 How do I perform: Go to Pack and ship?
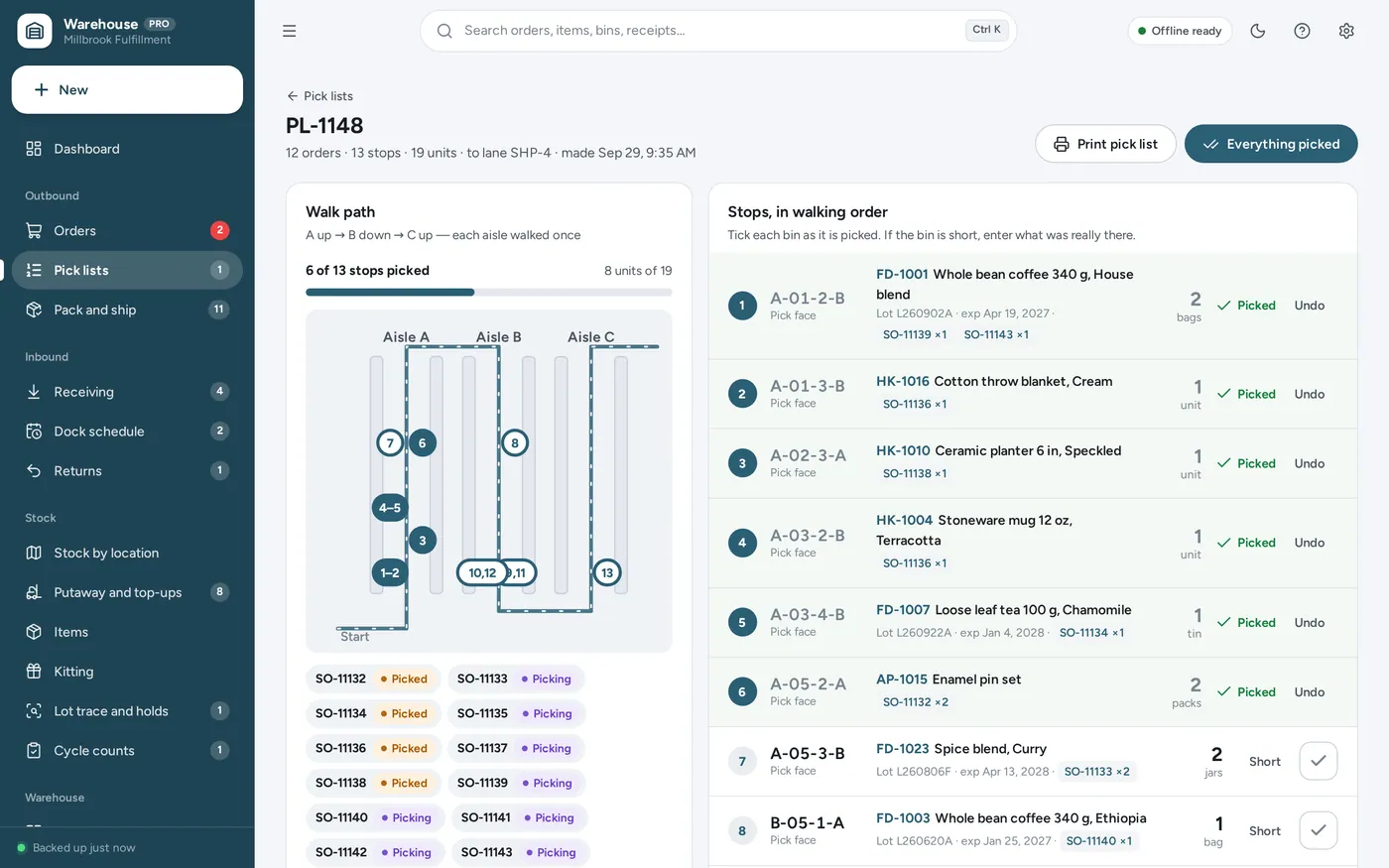point(127,310)
